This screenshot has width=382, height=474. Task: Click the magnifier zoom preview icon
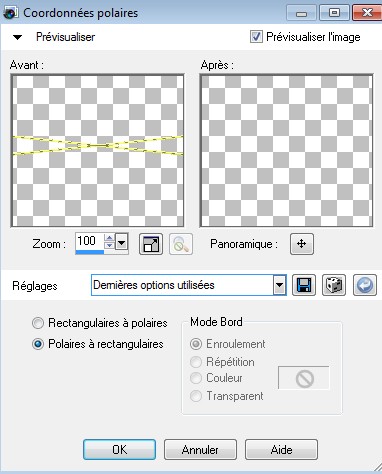coord(181,244)
